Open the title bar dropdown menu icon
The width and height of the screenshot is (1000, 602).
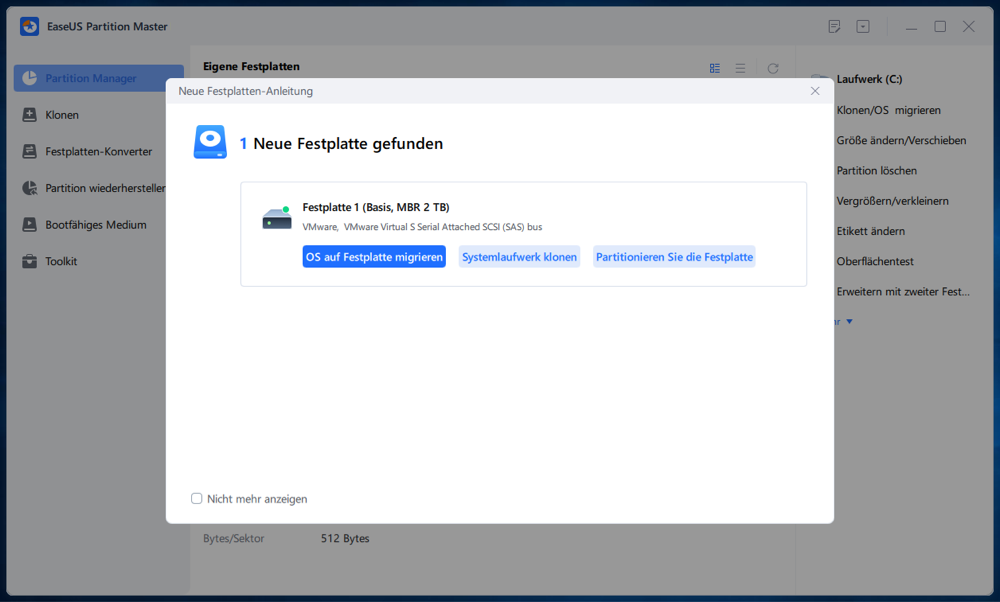click(863, 26)
